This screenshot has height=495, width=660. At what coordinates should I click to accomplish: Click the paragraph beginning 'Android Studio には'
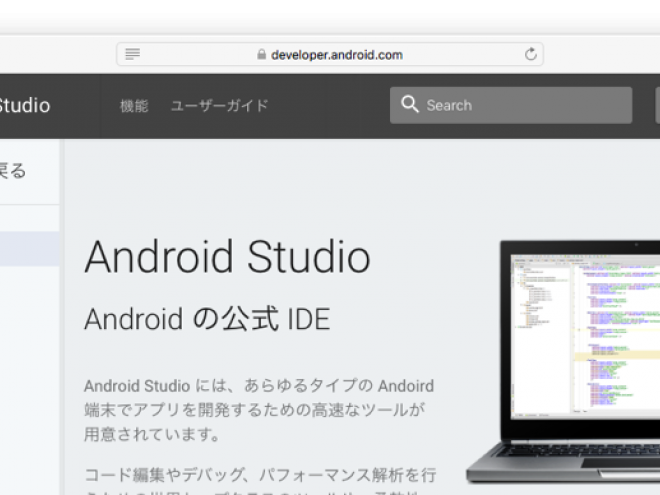[259, 410]
